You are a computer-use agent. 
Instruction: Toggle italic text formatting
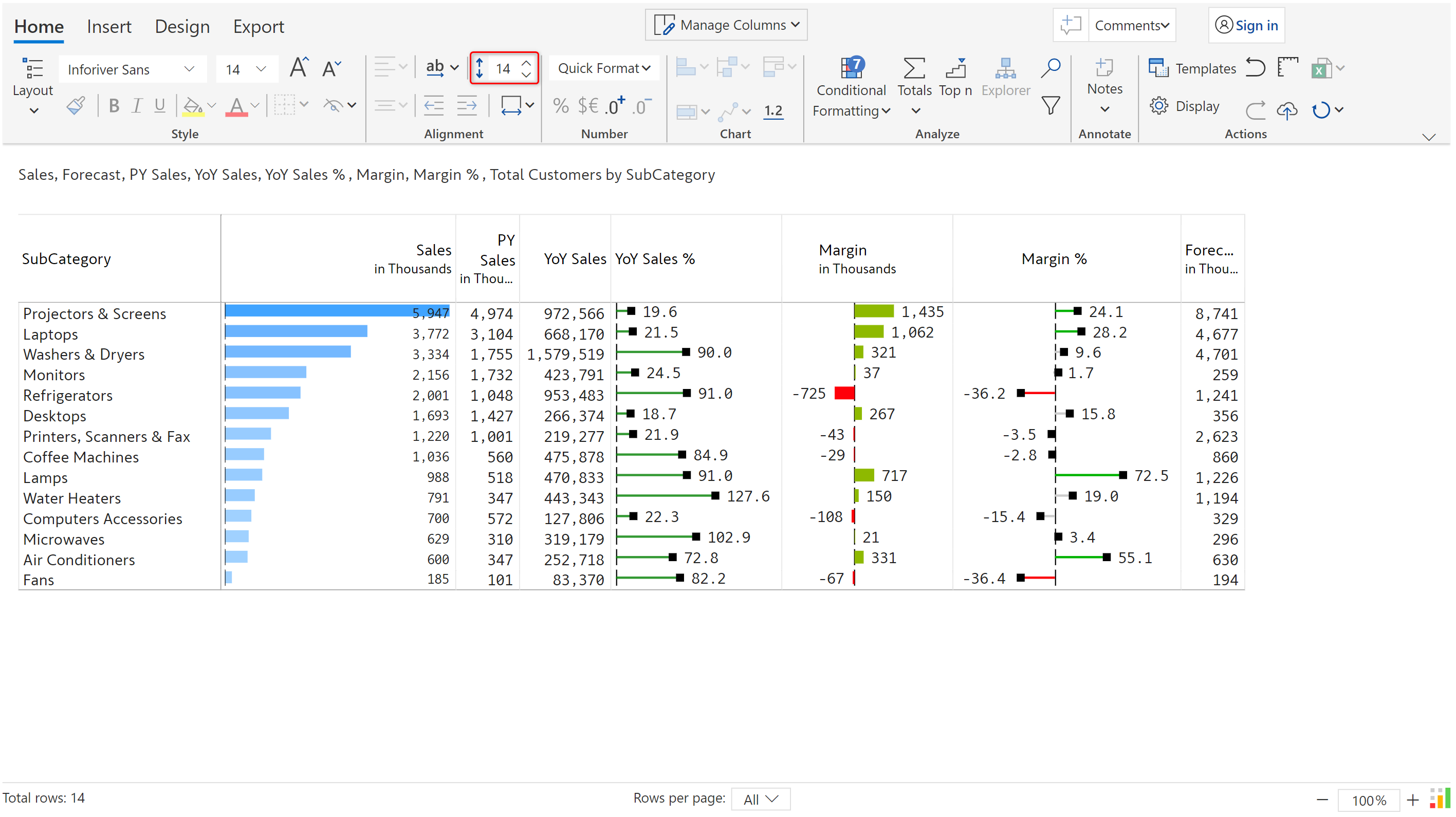(x=137, y=106)
